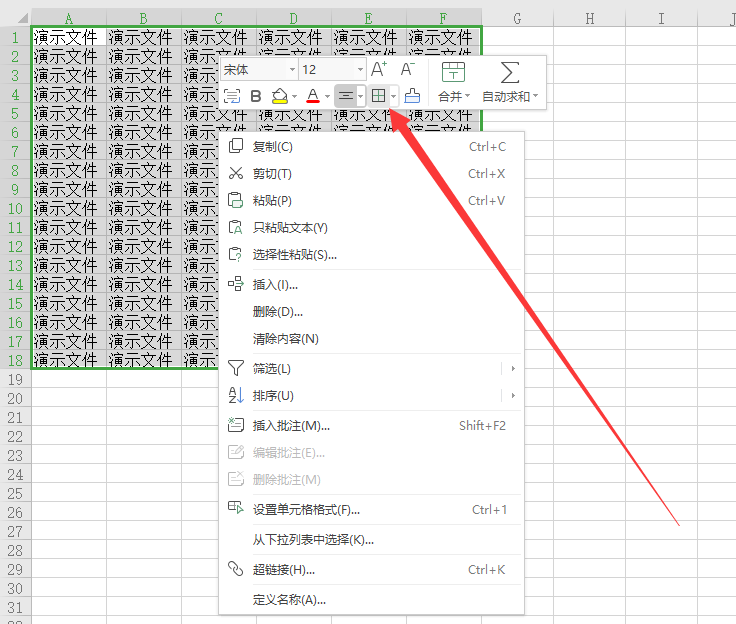
Task: Select column H header
Action: (590, 19)
